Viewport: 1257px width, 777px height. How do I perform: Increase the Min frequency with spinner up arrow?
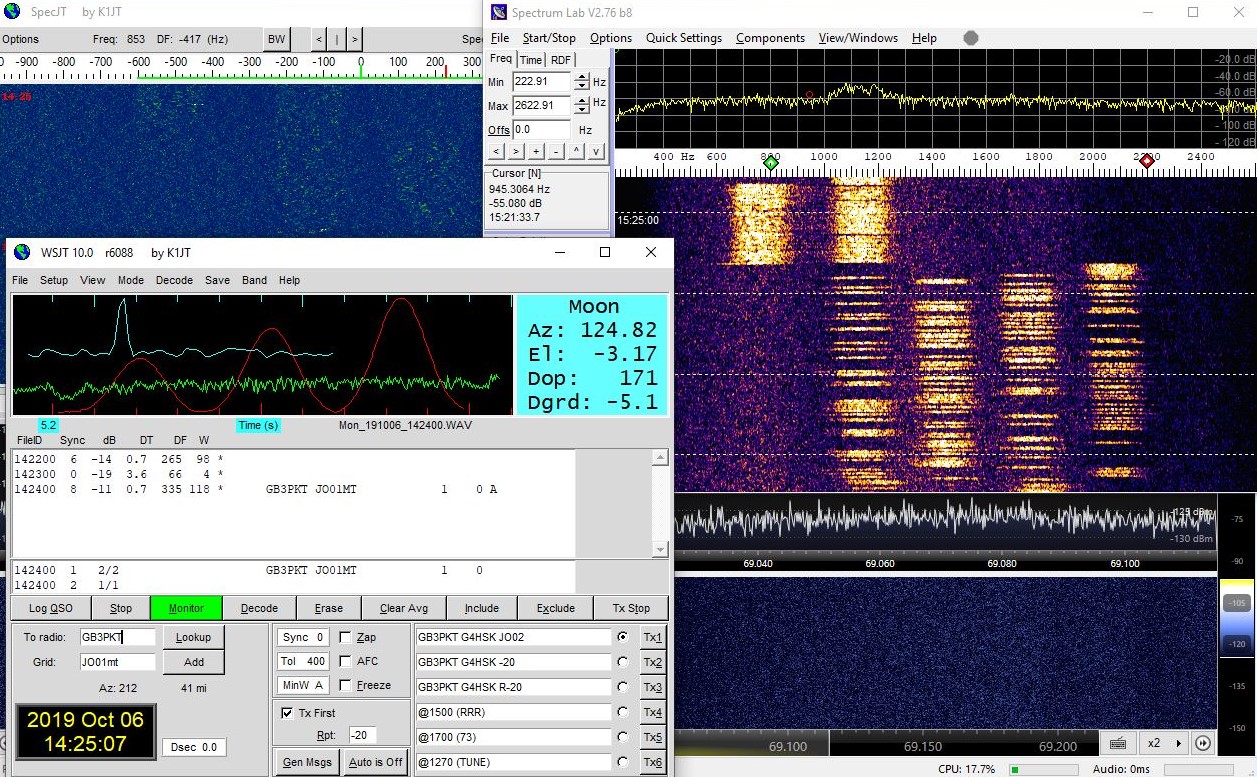(581, 77)
